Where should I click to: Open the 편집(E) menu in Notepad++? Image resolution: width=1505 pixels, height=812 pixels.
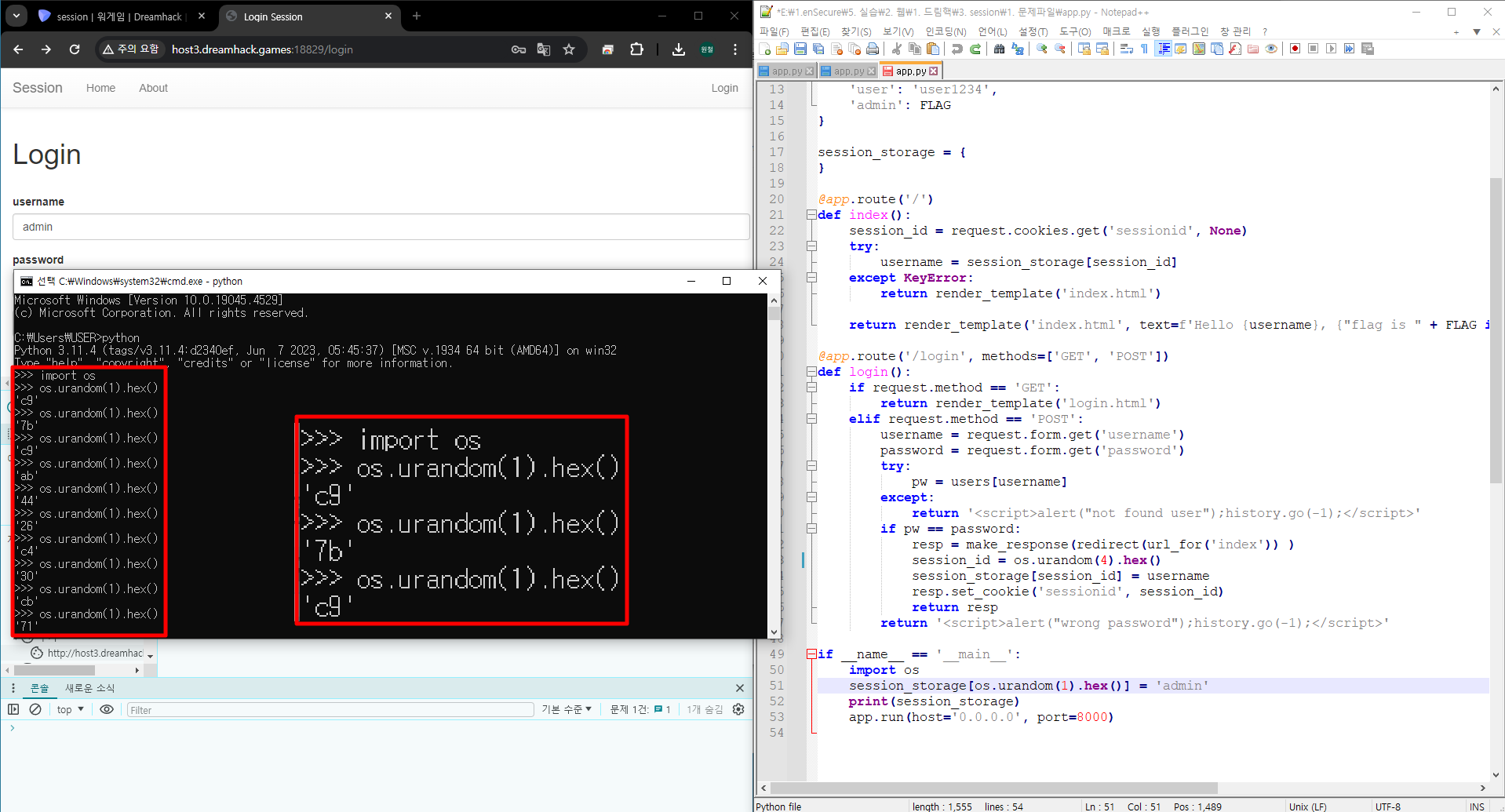(814, 31)
